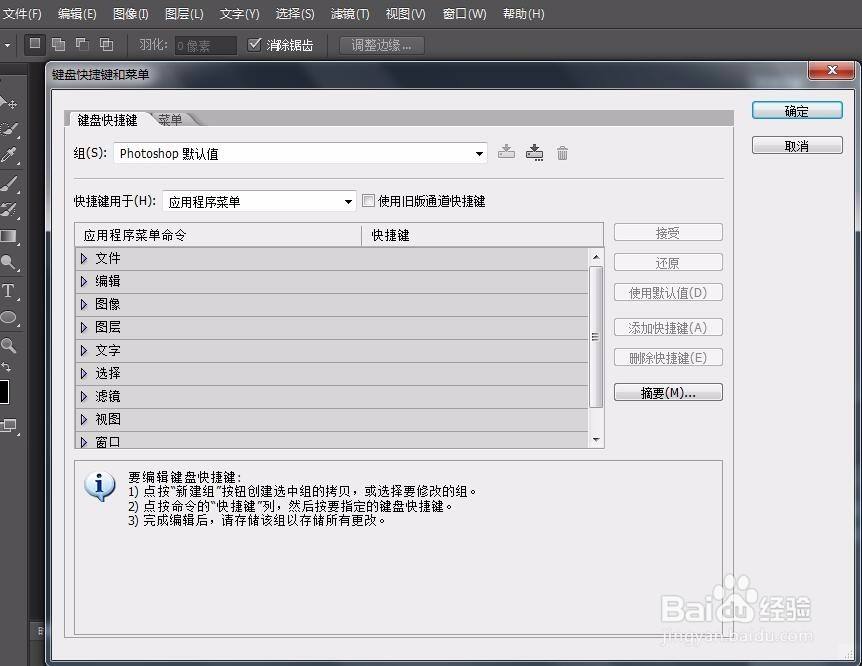Screen dimensions: 862x666
Task: Delete current shortcut set trash icon
Action: (562, 153)
